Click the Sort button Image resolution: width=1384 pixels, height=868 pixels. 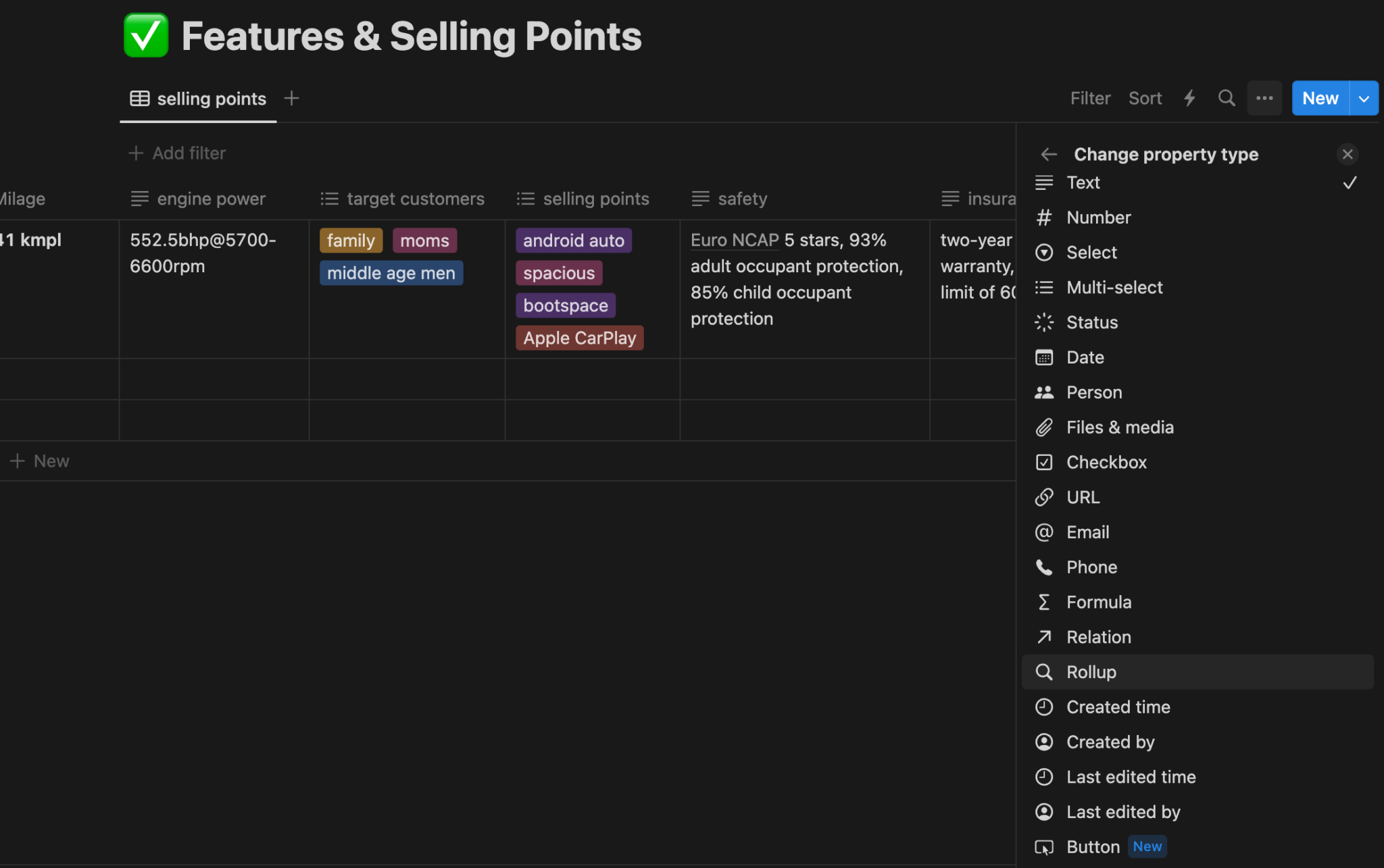point(1145,99)
